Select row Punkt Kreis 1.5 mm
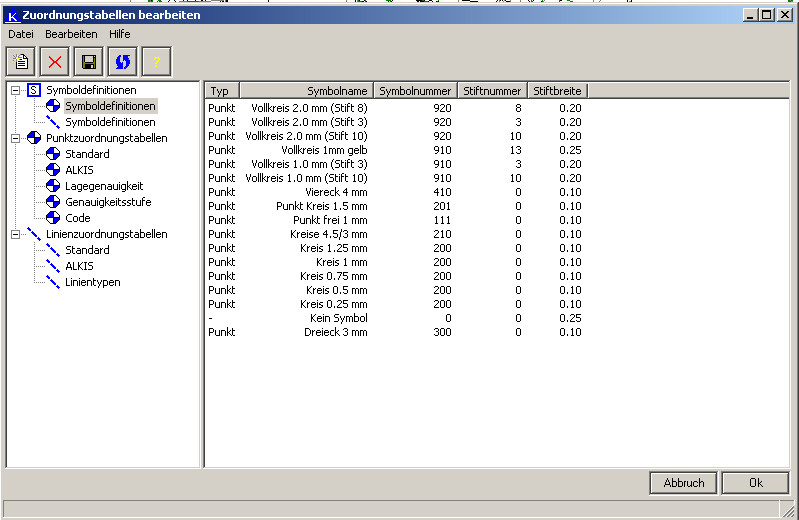 395,206
